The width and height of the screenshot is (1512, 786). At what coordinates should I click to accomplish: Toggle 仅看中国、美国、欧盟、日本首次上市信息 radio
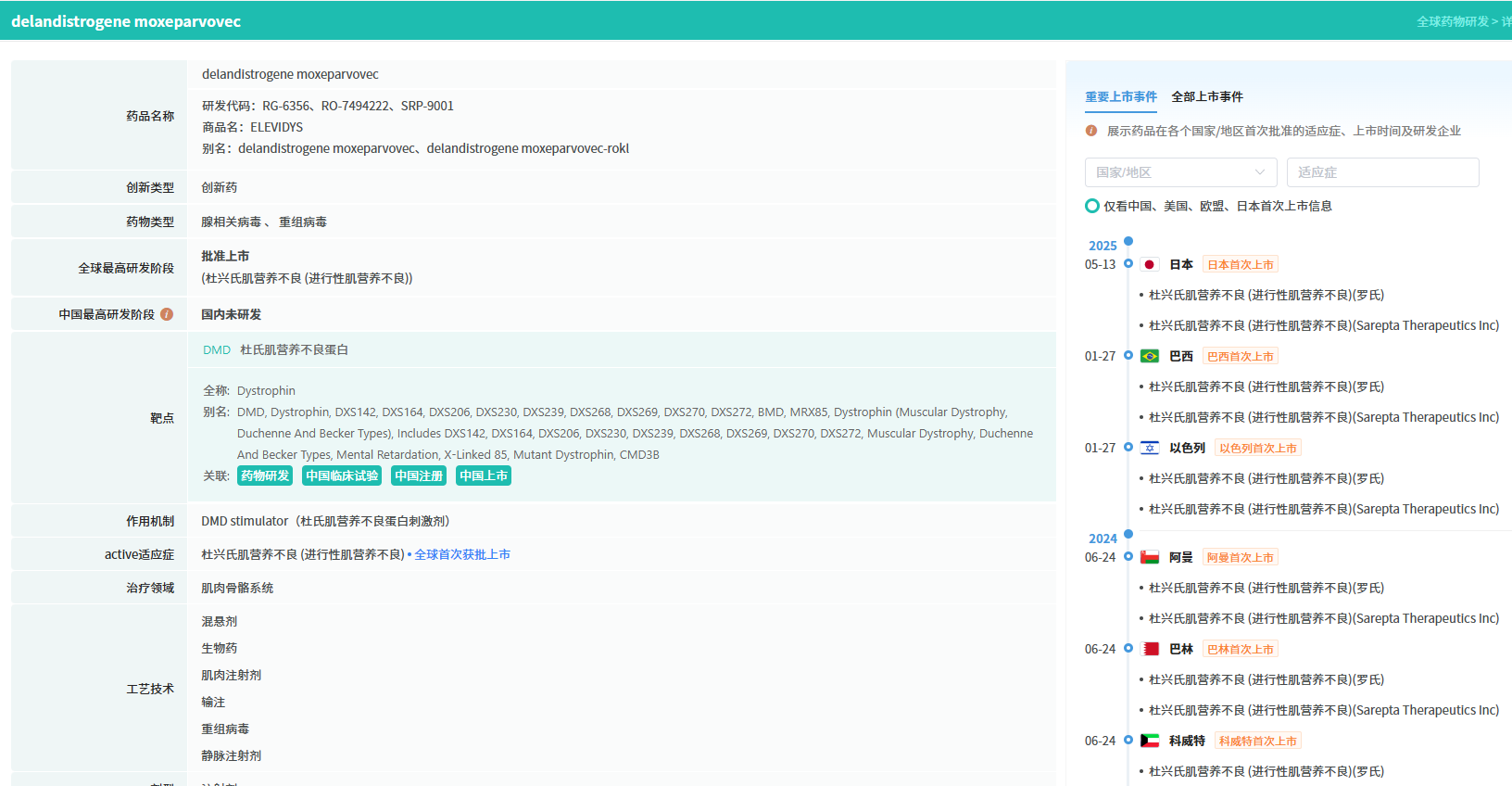pyautogui.click(x=1092, y=206)
